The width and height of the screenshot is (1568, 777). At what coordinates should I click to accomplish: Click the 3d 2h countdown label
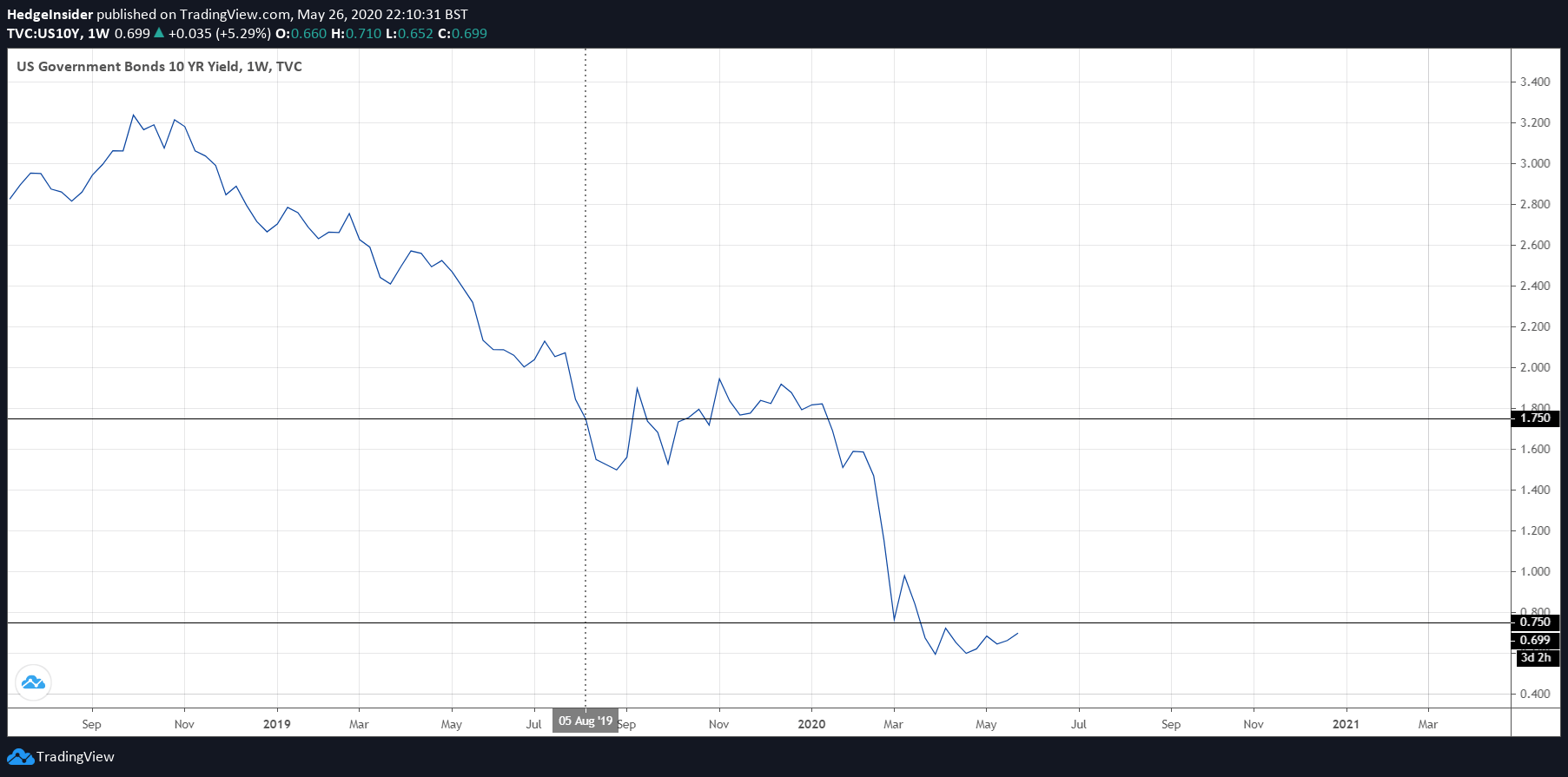[1535, 658]
